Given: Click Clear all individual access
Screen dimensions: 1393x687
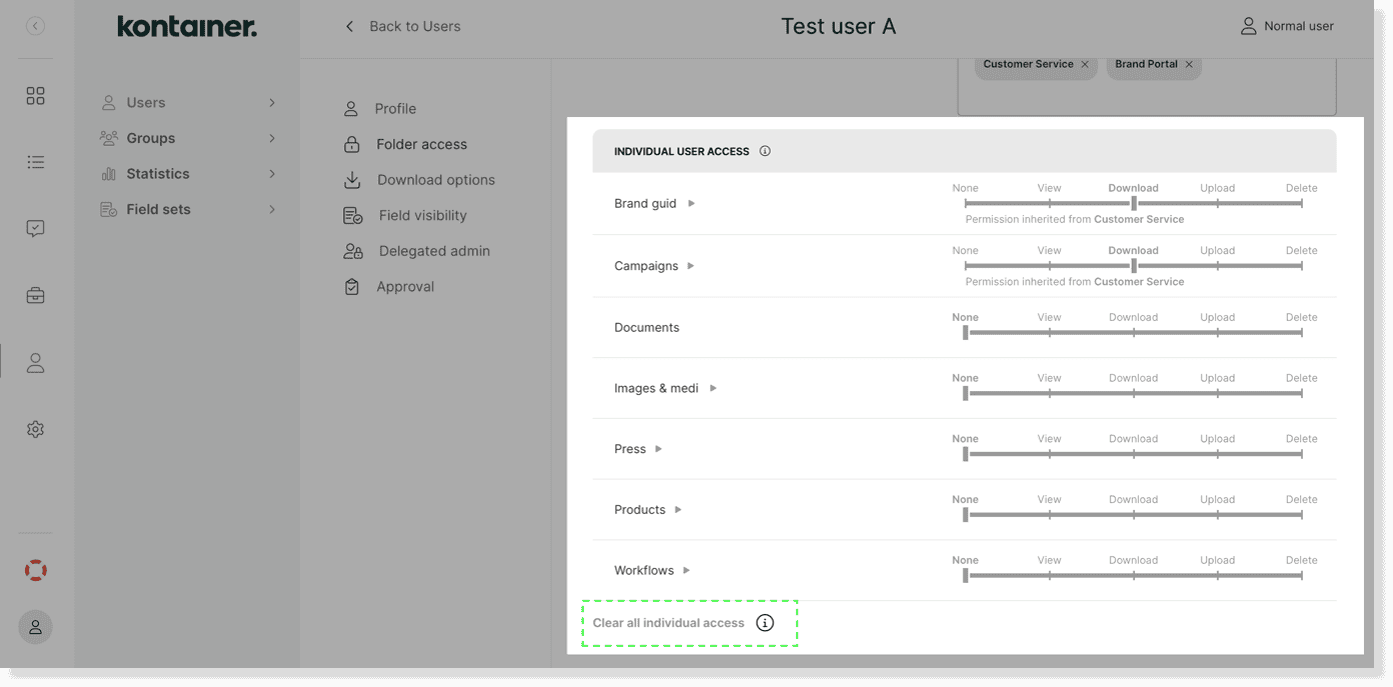Looking at the screenshot, I should click(x=667, y=622).
